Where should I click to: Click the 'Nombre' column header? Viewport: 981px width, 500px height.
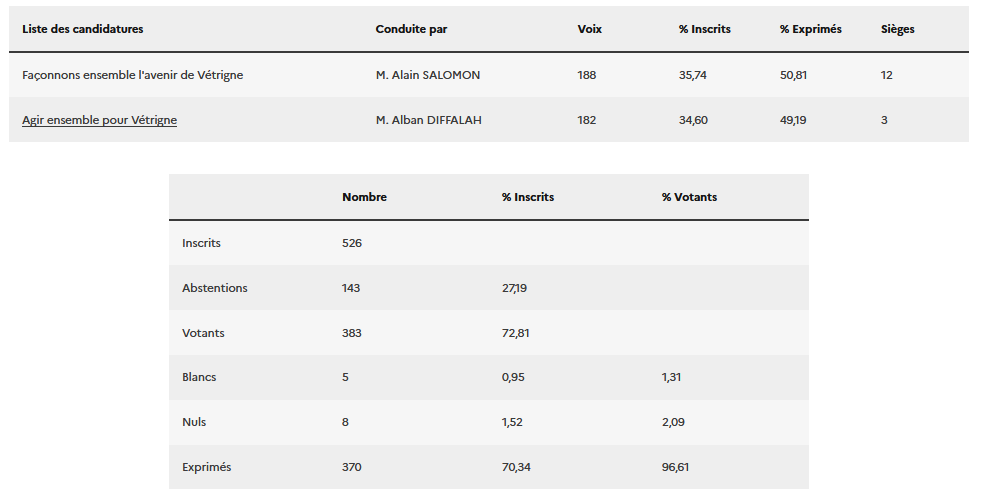point(364,197)
